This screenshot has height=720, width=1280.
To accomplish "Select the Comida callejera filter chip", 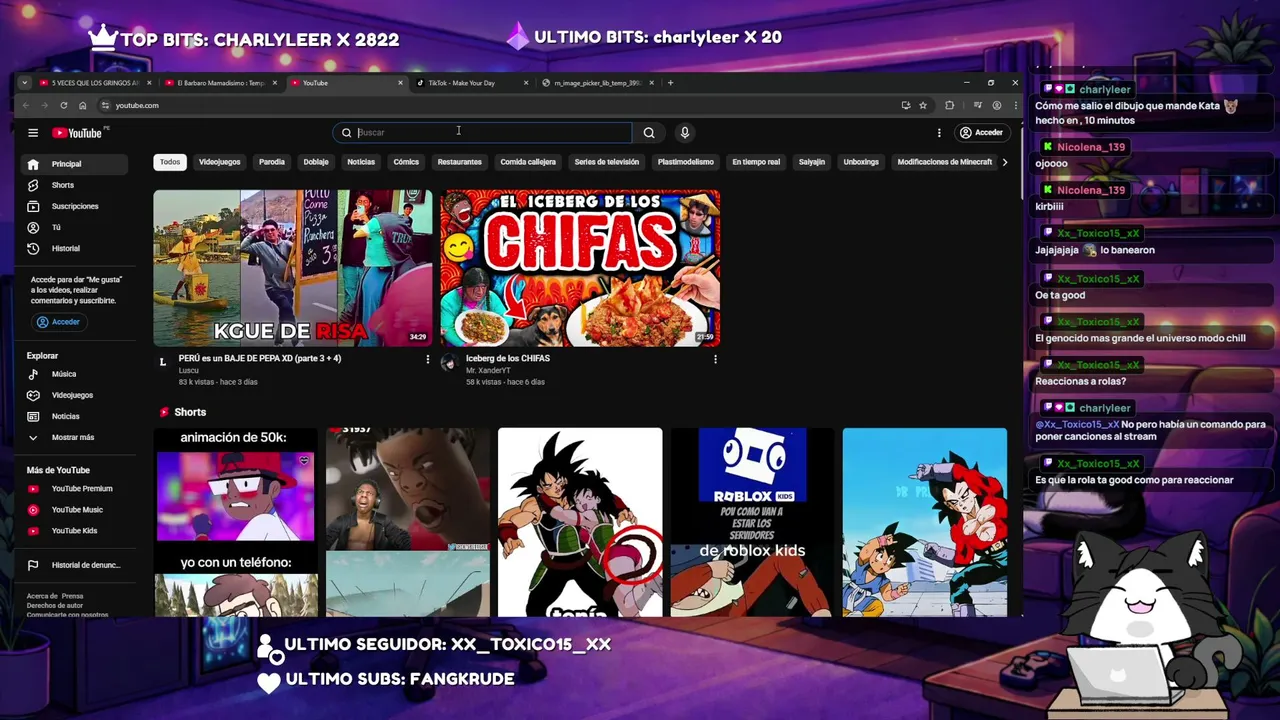I will coord(528,162).
